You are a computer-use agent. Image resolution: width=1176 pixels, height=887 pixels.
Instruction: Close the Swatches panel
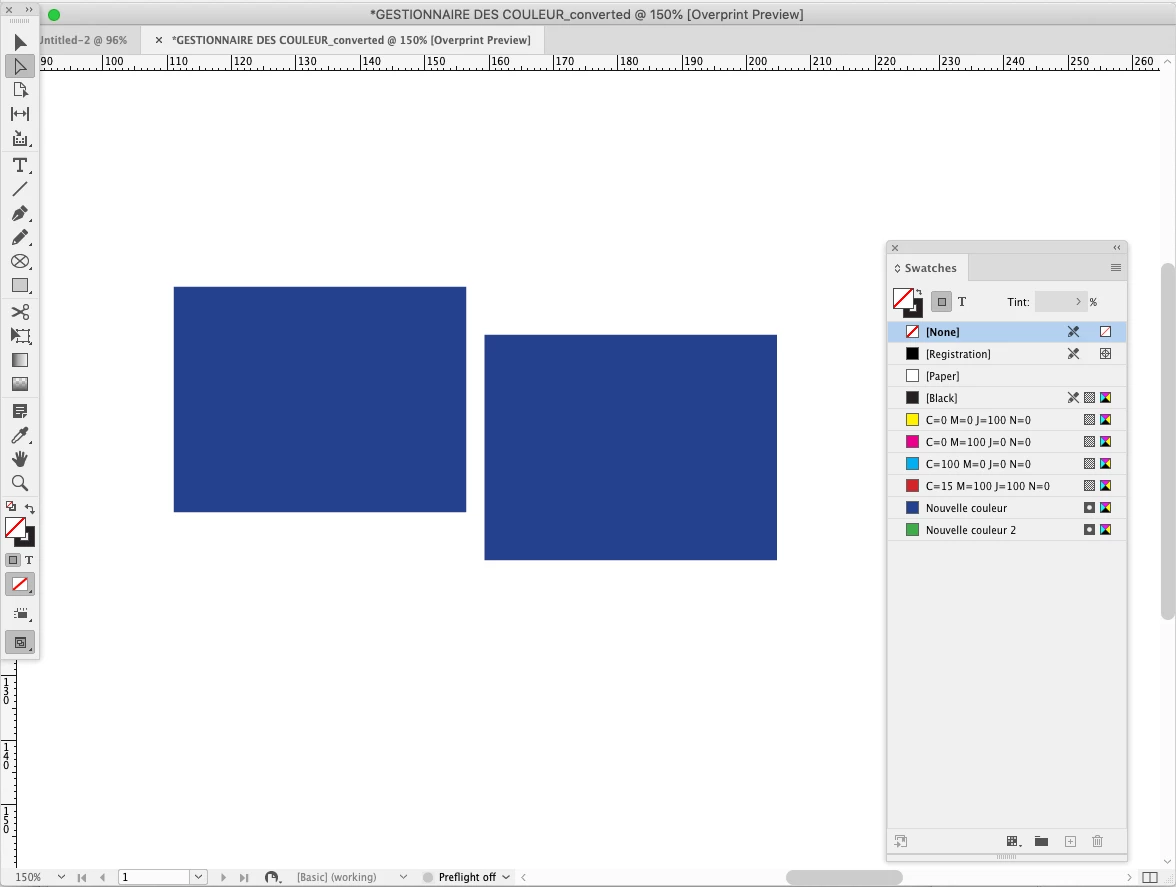[895, 247]
